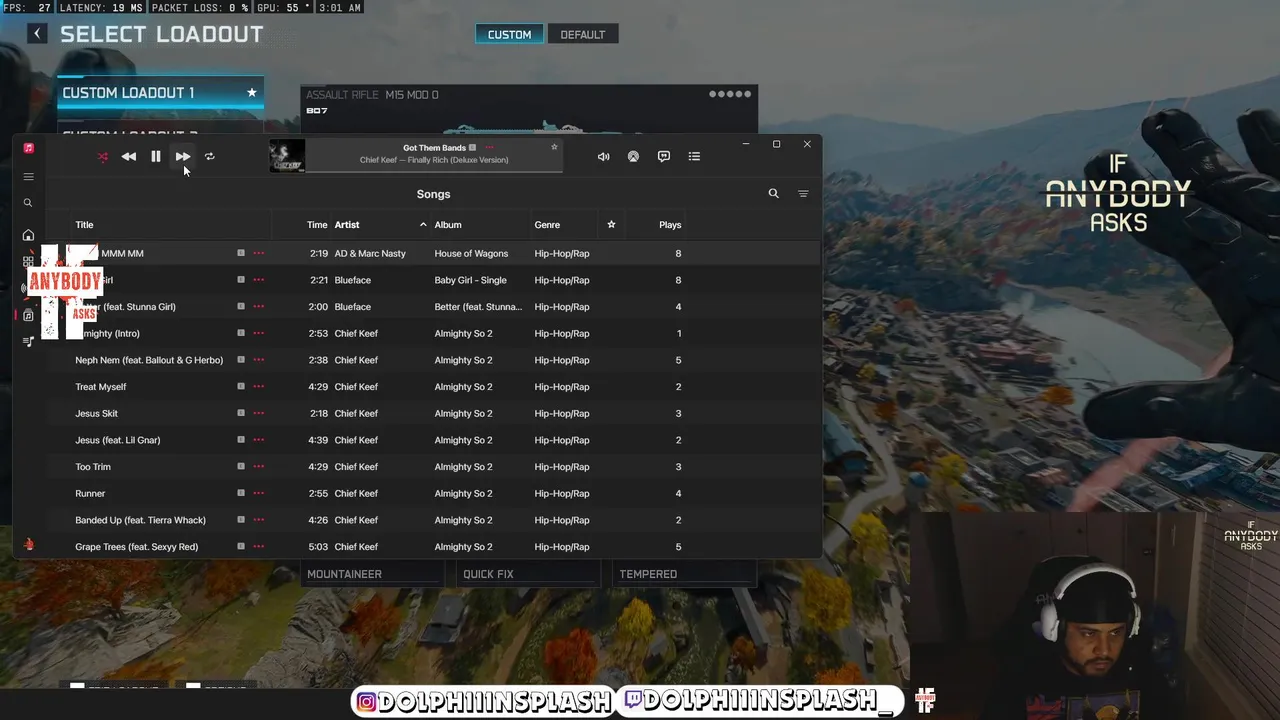
Task: Select the TEMPERED perk slot
Action: 684,574
